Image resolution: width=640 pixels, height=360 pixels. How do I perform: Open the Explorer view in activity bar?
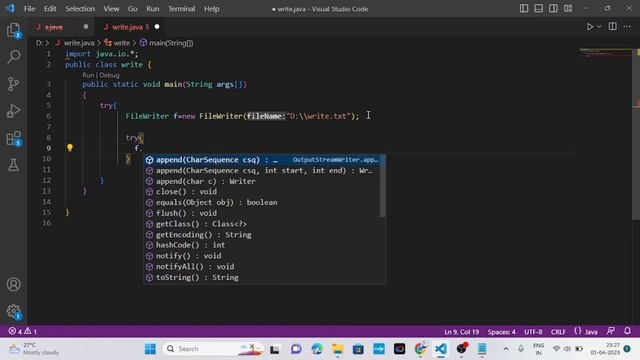[x=13, y=30]
